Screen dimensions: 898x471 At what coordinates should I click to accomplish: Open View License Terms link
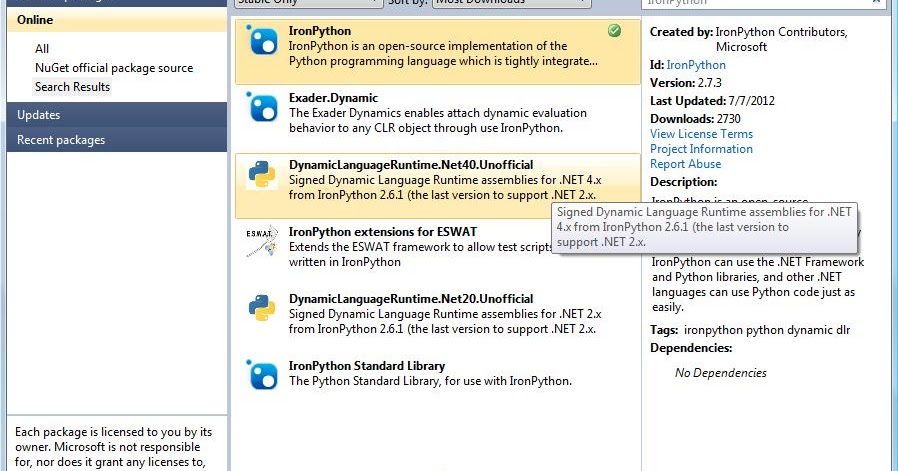click(x=701, y=134)
